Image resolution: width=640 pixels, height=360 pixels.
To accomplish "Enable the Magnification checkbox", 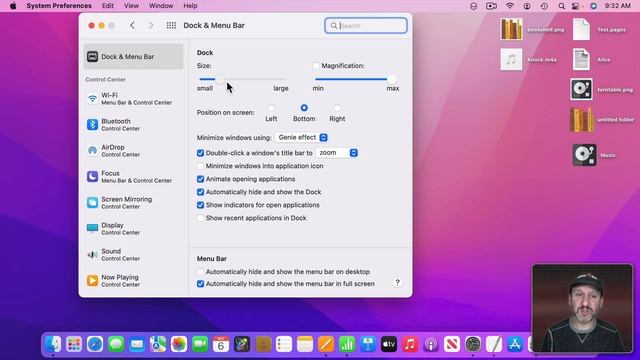I will coord(316,65).
